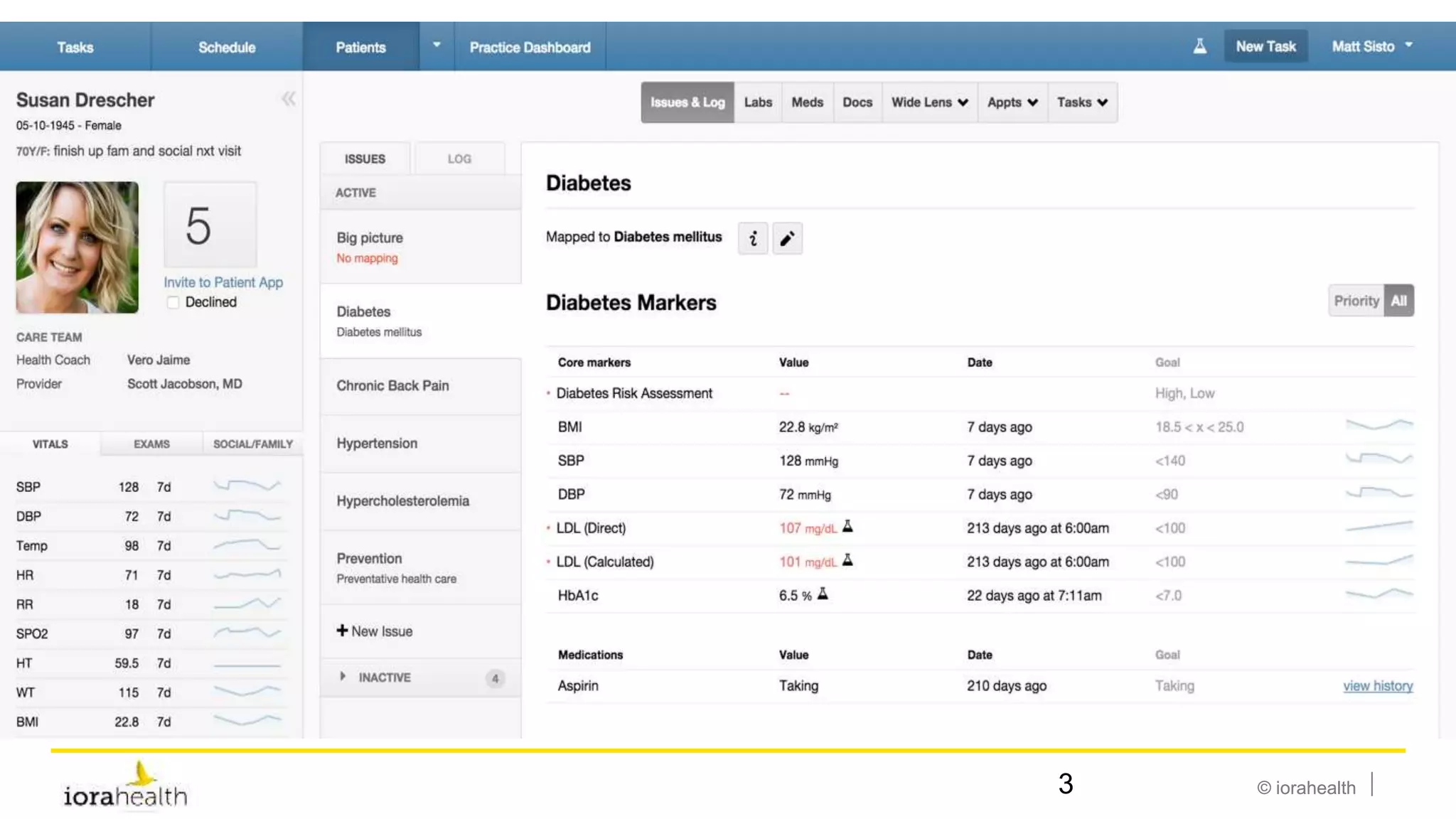This screenshot has width=1456, height=819.
Task: Switch to the Labs tab
Action: click(758, 102)
